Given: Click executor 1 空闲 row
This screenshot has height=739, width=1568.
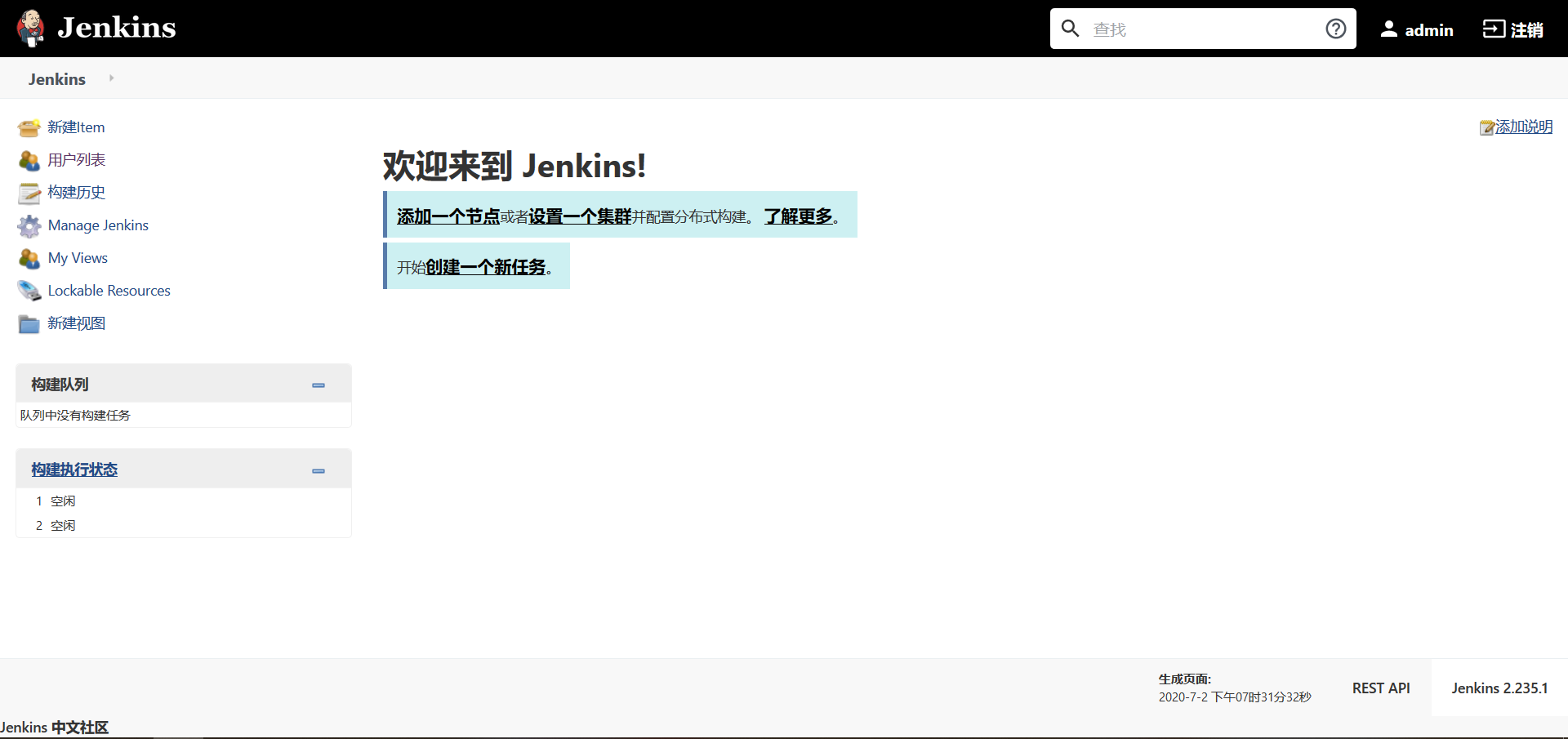Looking at the screenshot, I should coord(184,501).
